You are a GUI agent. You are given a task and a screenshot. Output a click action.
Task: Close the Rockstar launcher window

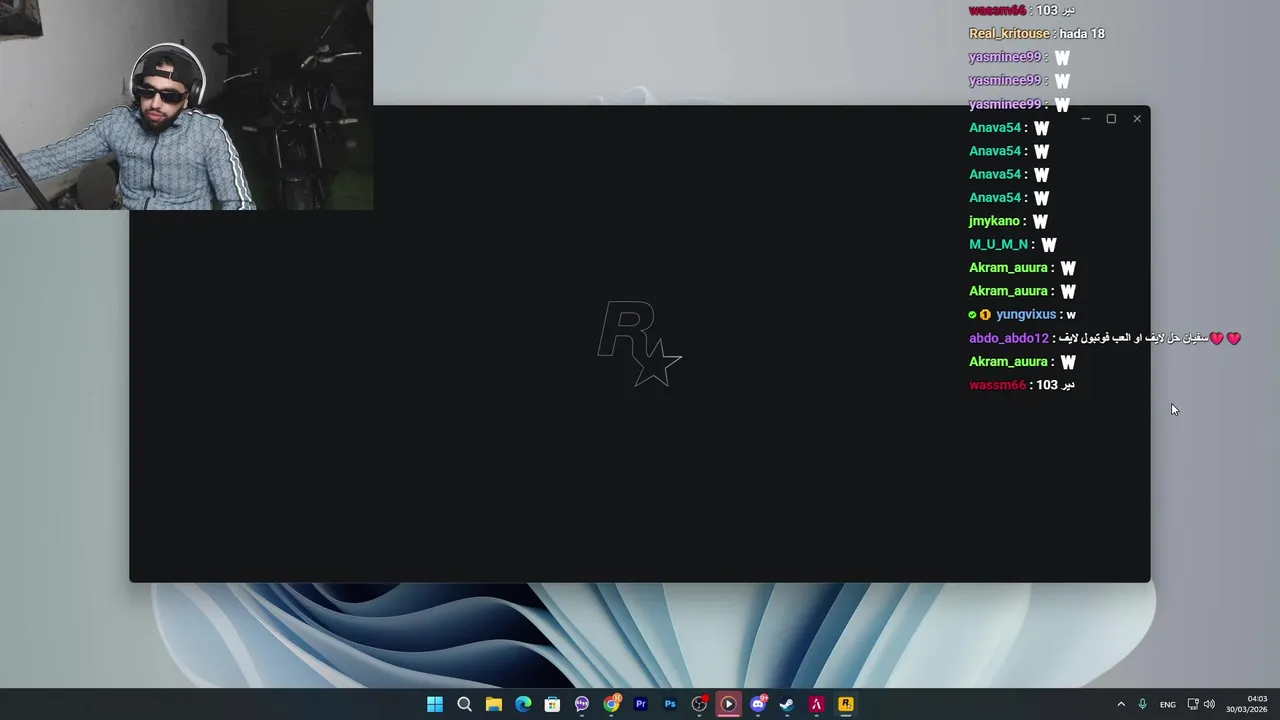(1137, 119)
